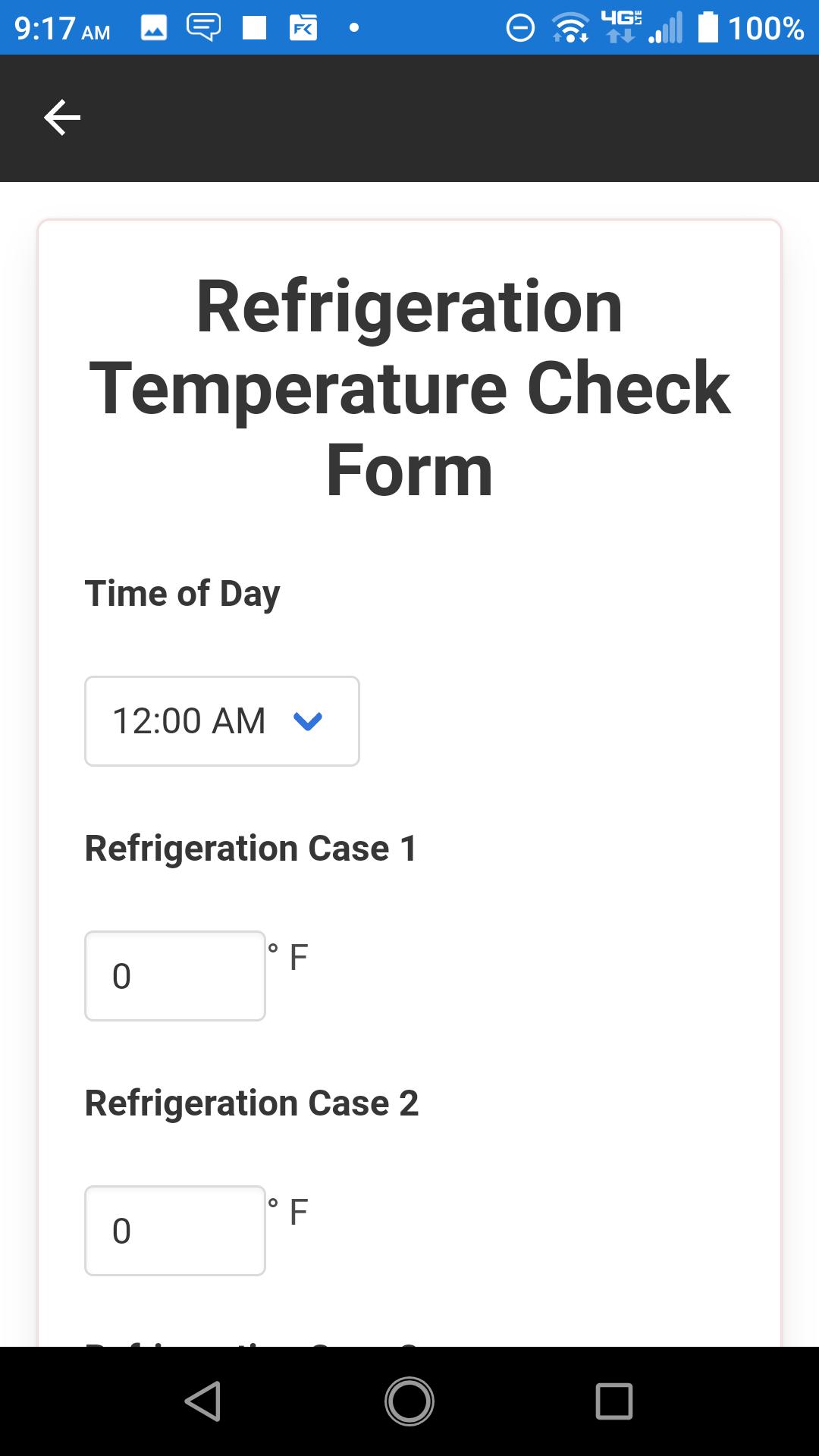The image size is (819, 1456).
Task: Select the Refrigeration Case 2 temperature field
Action: (x=175, y=1231)
